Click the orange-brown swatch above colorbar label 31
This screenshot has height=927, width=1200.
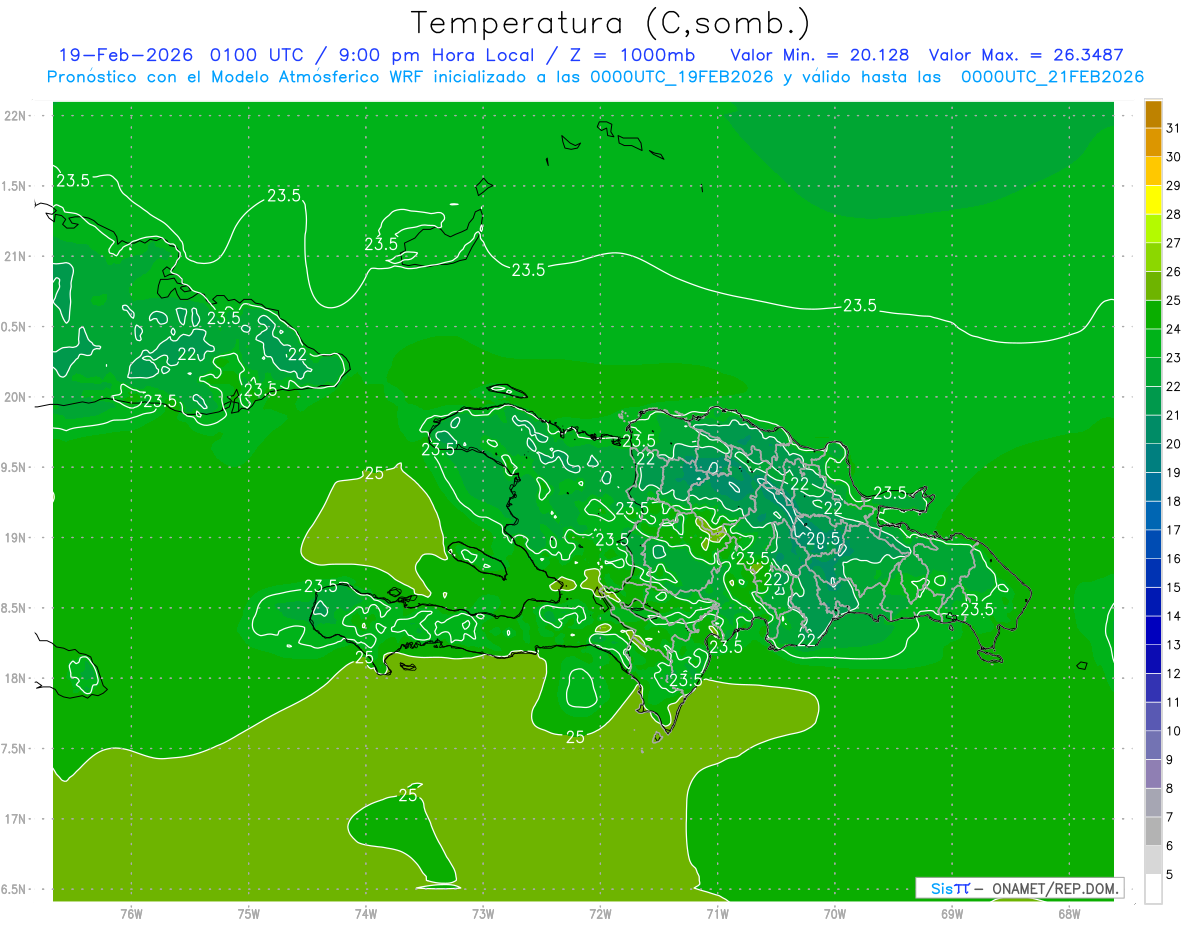(1153, 115)
